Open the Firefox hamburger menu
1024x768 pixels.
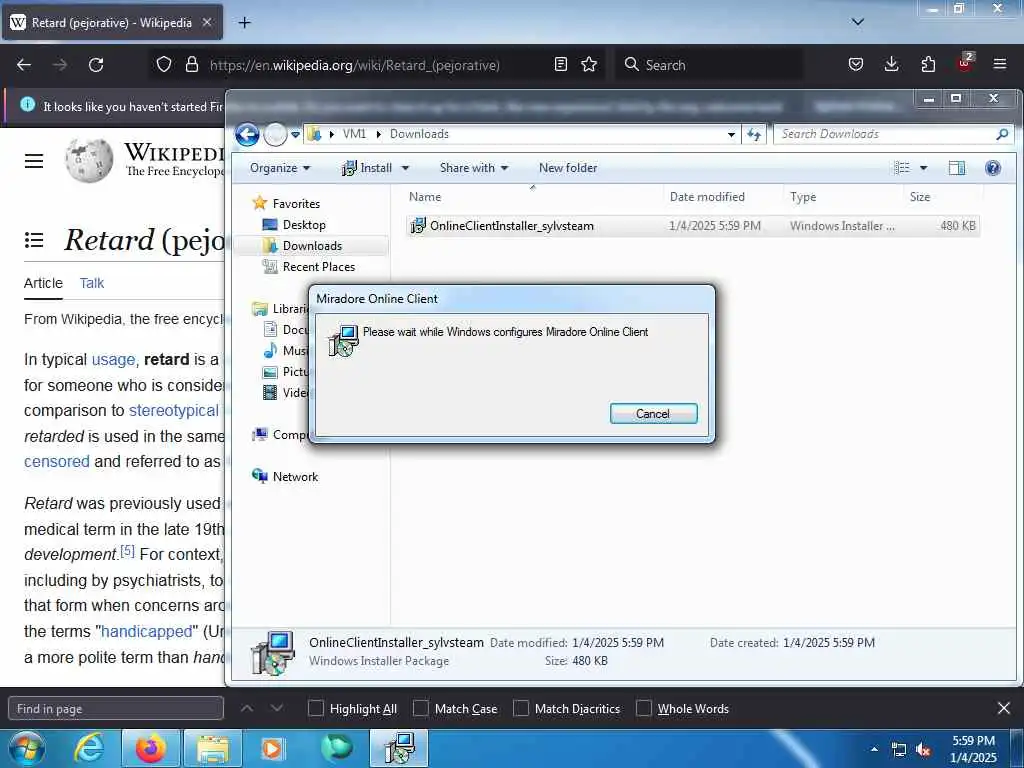(x=1000, y=65)
